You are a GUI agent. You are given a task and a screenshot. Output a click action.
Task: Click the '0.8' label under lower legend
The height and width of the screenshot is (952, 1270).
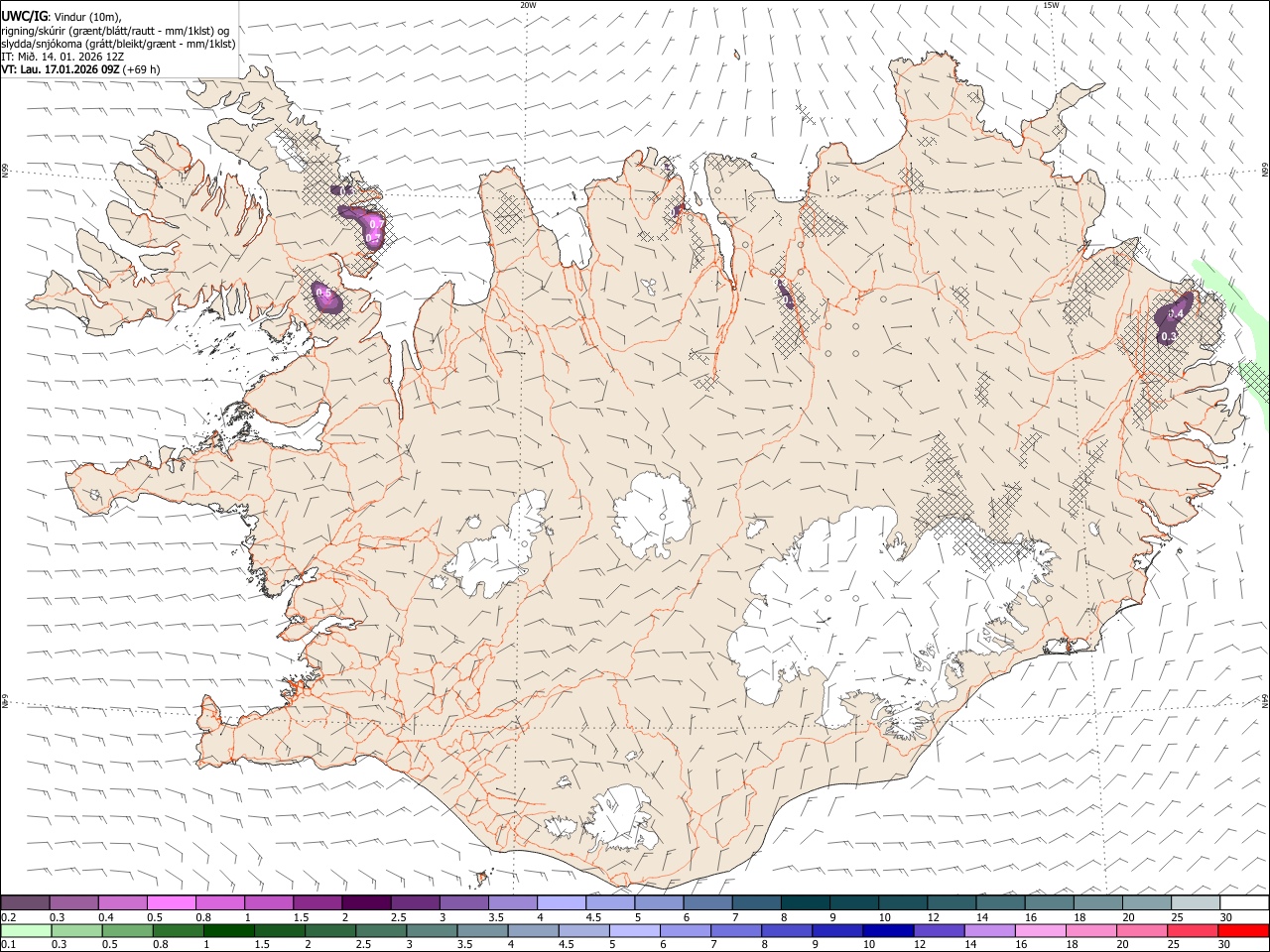(161, 944)
